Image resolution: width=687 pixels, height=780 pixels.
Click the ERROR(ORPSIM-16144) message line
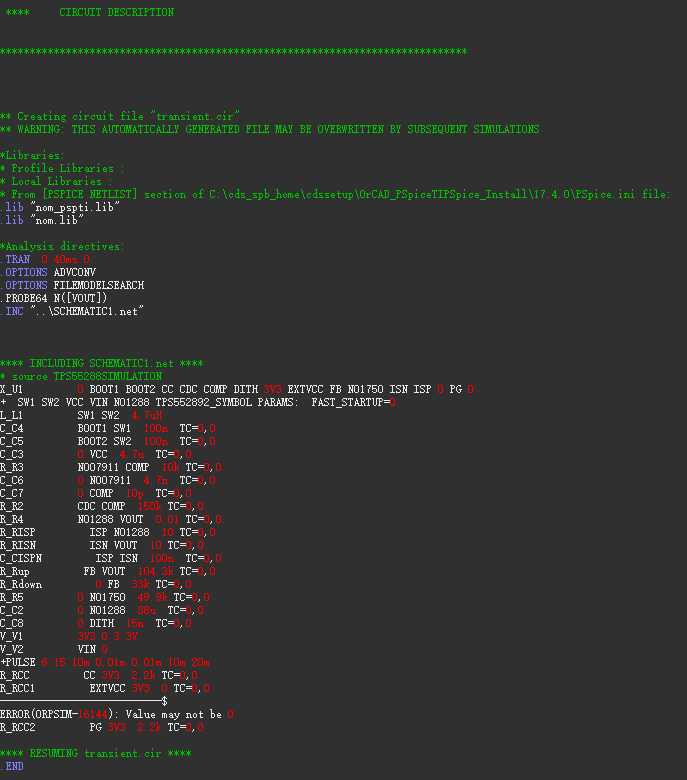(x=117, y=714)
